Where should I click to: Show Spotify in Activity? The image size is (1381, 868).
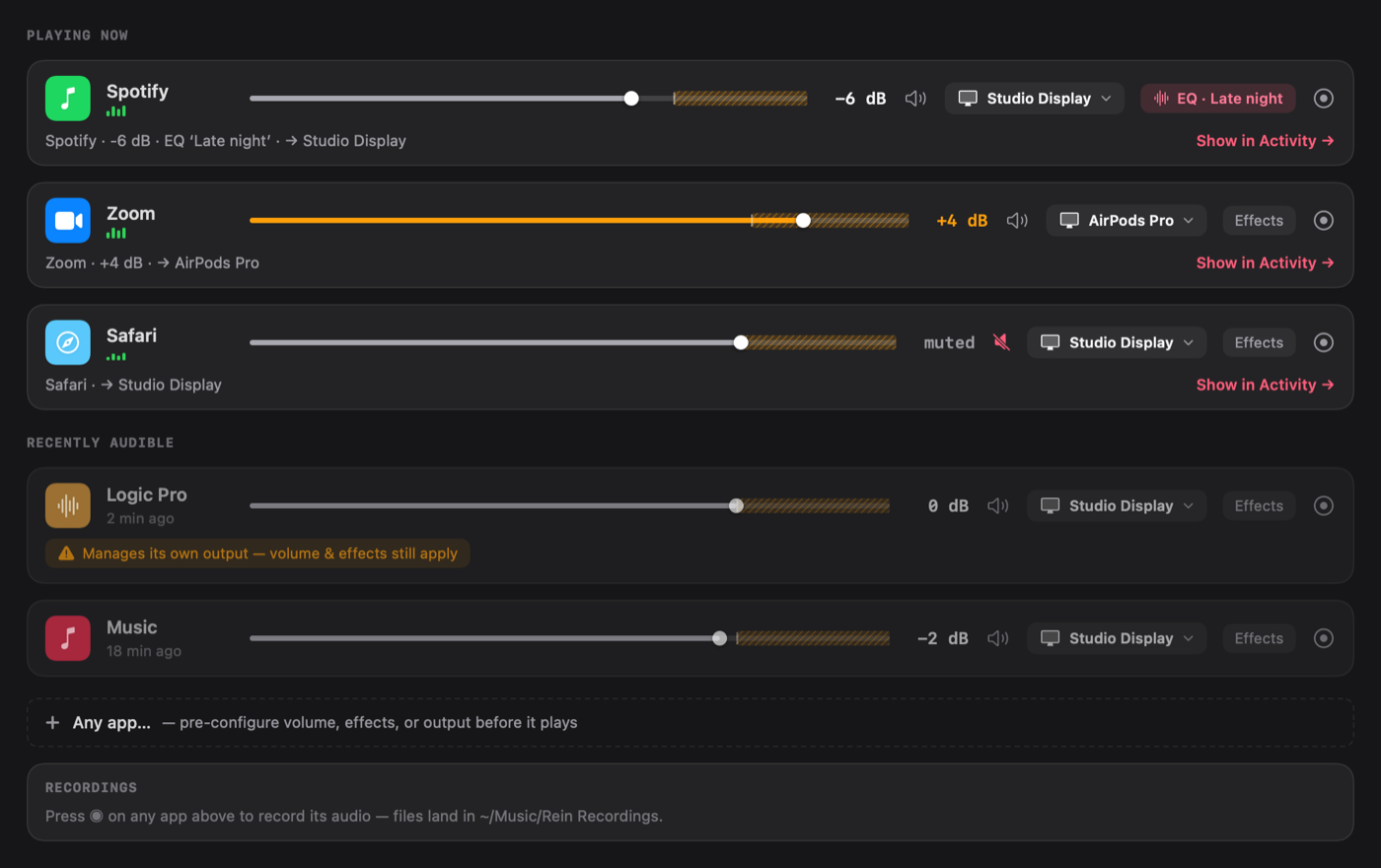tap(1265, 141)
